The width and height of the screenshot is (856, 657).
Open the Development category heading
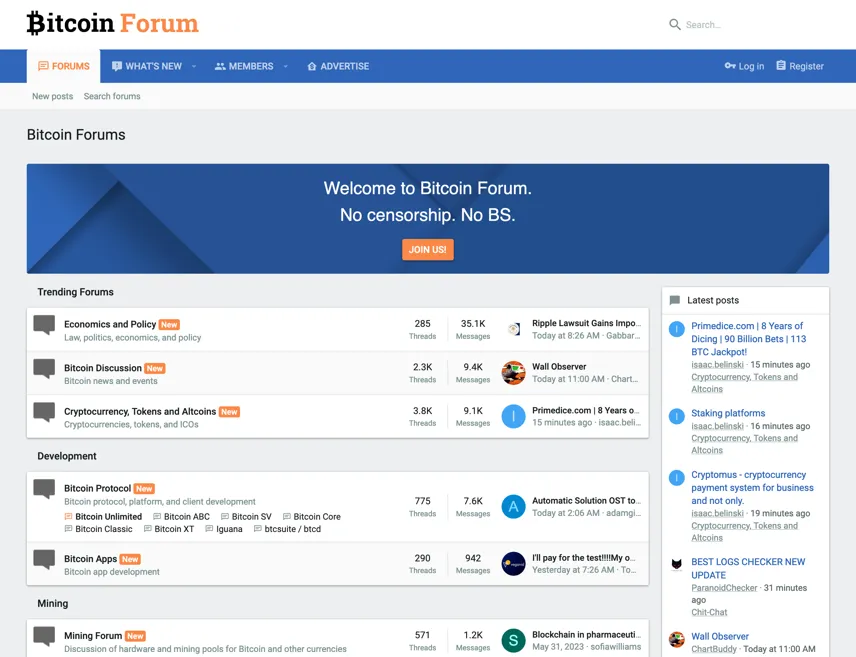click(67, 456)
